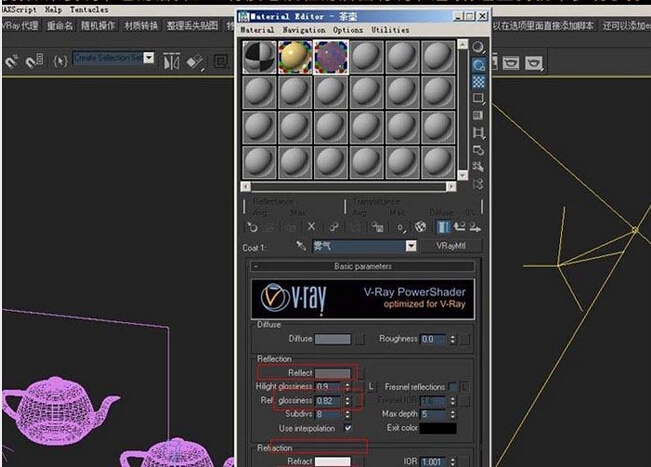The width and height of the screenshot is (651, 467).
Task: Adjust Max depth spinner arrows
Action: [x=453, y=414]
